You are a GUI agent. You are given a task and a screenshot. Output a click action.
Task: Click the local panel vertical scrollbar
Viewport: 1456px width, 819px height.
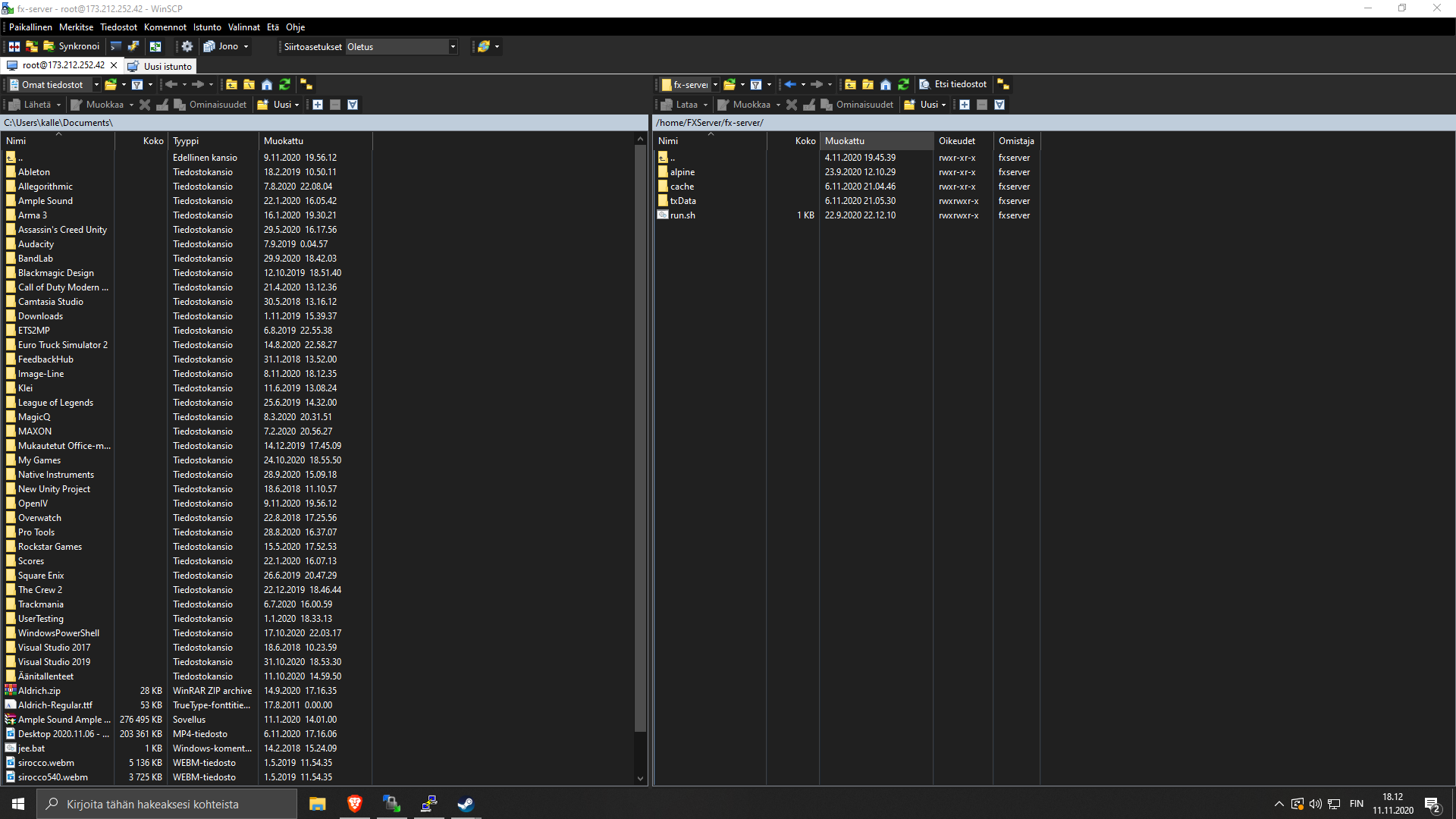[640, 440]
